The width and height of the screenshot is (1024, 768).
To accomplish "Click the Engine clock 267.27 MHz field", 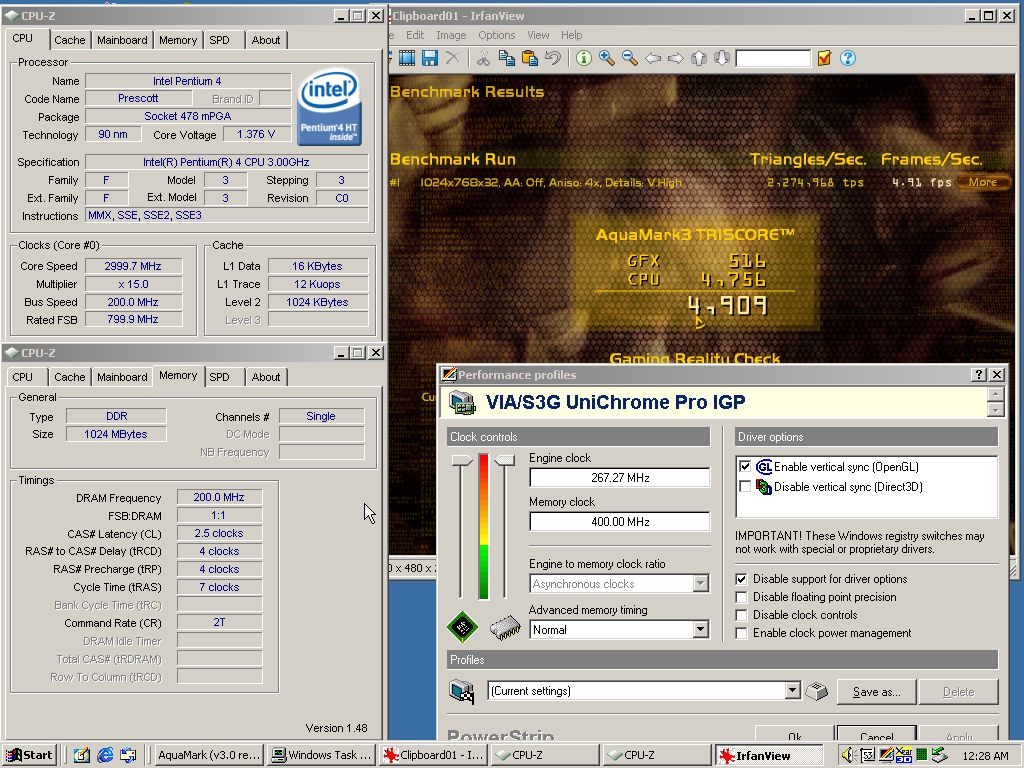I will [x=619, y=477].
